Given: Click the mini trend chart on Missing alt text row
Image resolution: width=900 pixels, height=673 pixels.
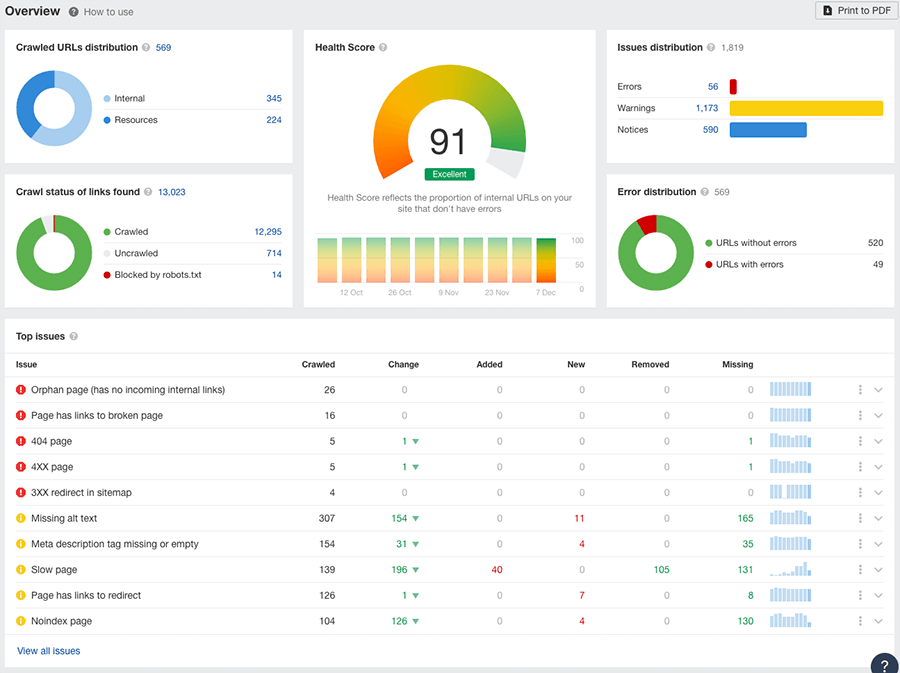Looking at the screenshot, I should pos(790,518).
